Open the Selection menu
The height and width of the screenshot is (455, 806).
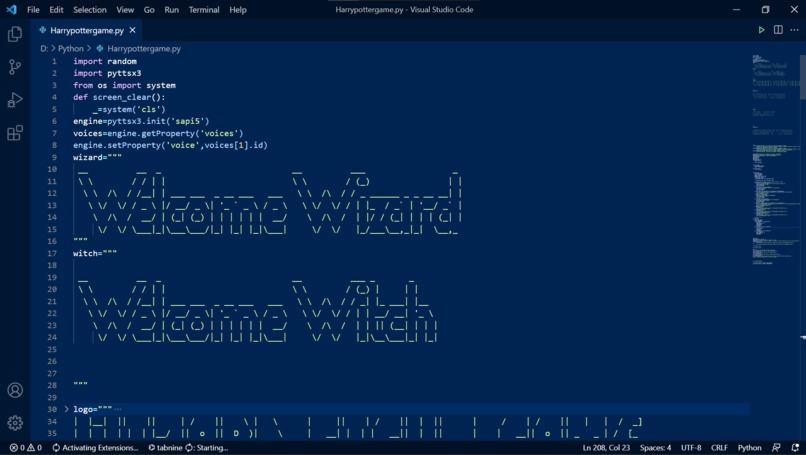89,9
